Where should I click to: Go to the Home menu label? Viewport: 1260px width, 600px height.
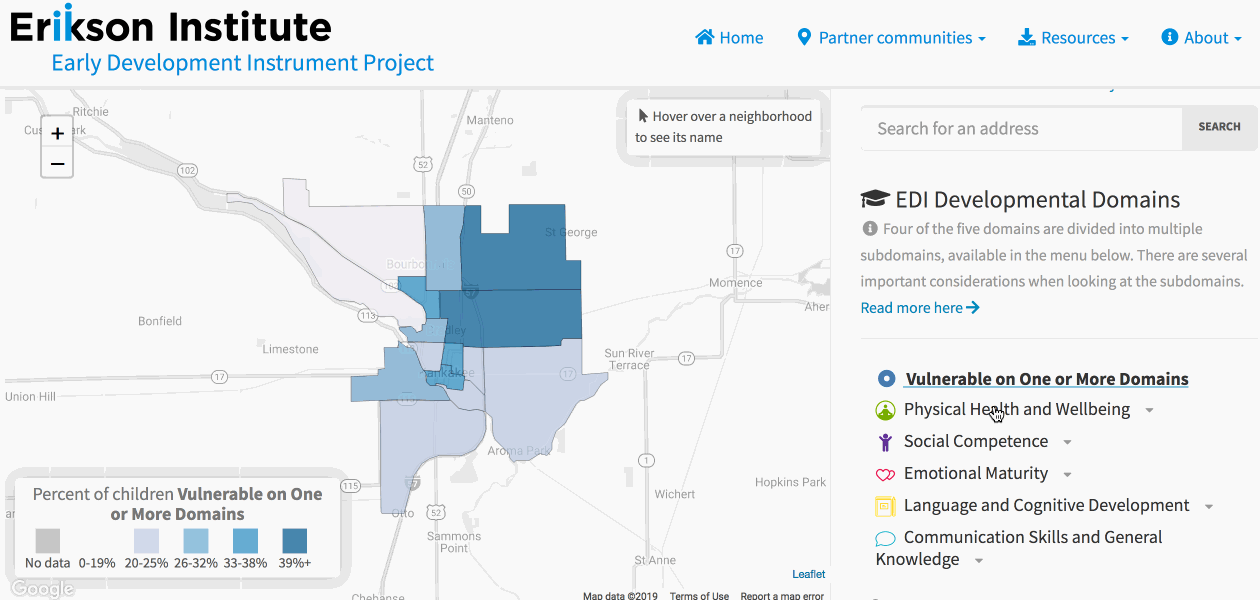tap(741, 38)
